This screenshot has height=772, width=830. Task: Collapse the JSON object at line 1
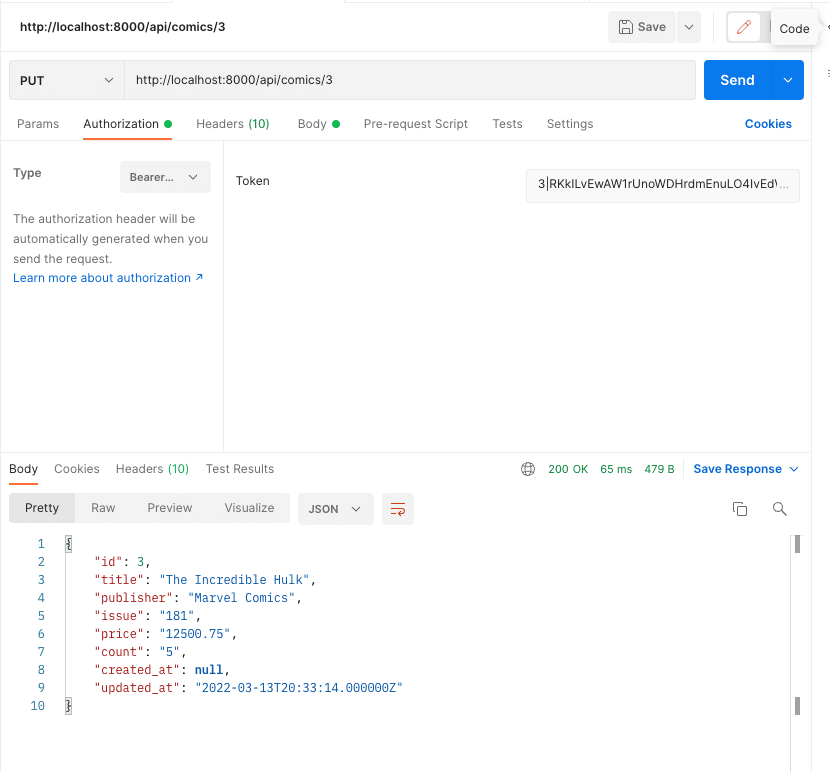[68, 543]
